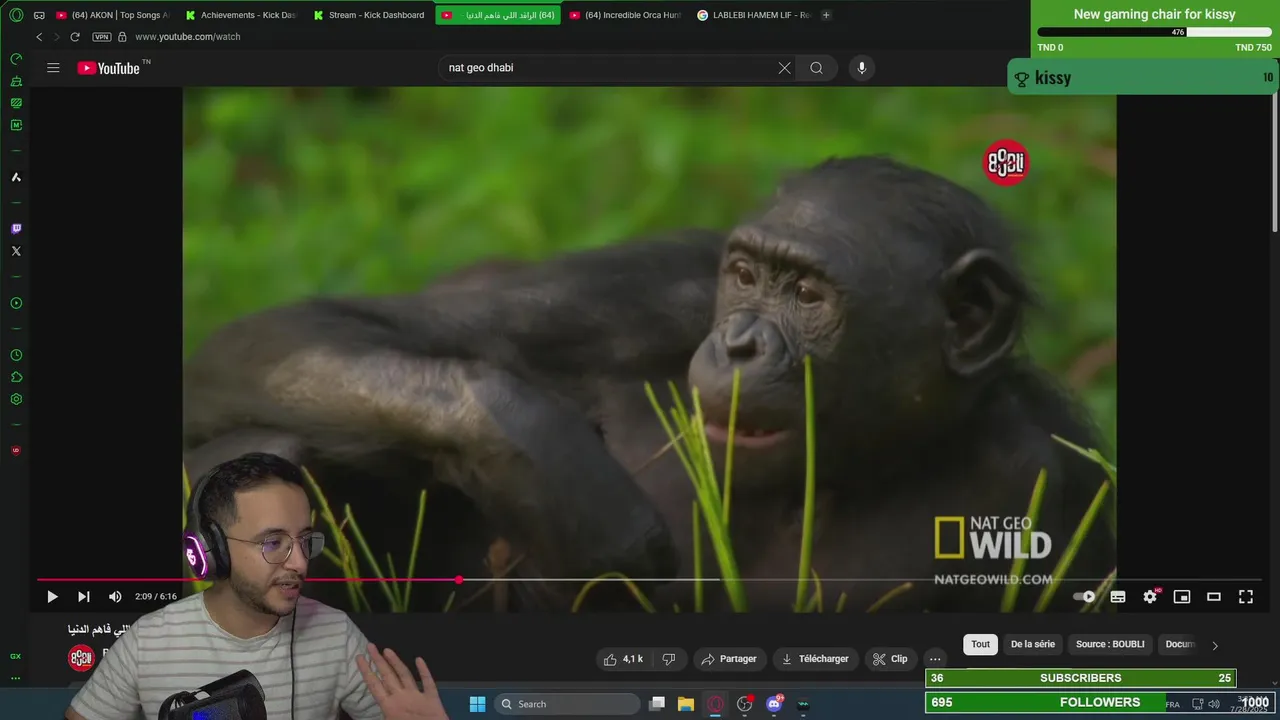The image size is (1280, 720).
Task: Open more actions three-dot menu
Action: click(935, 659)
